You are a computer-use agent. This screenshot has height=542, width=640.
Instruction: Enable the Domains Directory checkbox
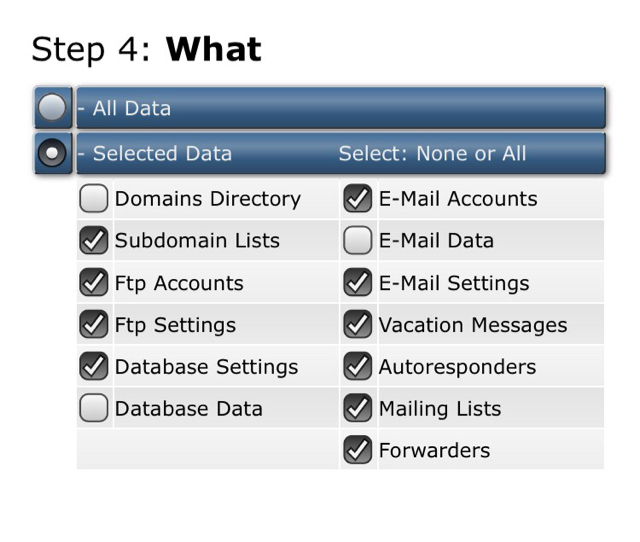(x=94, y=198)
